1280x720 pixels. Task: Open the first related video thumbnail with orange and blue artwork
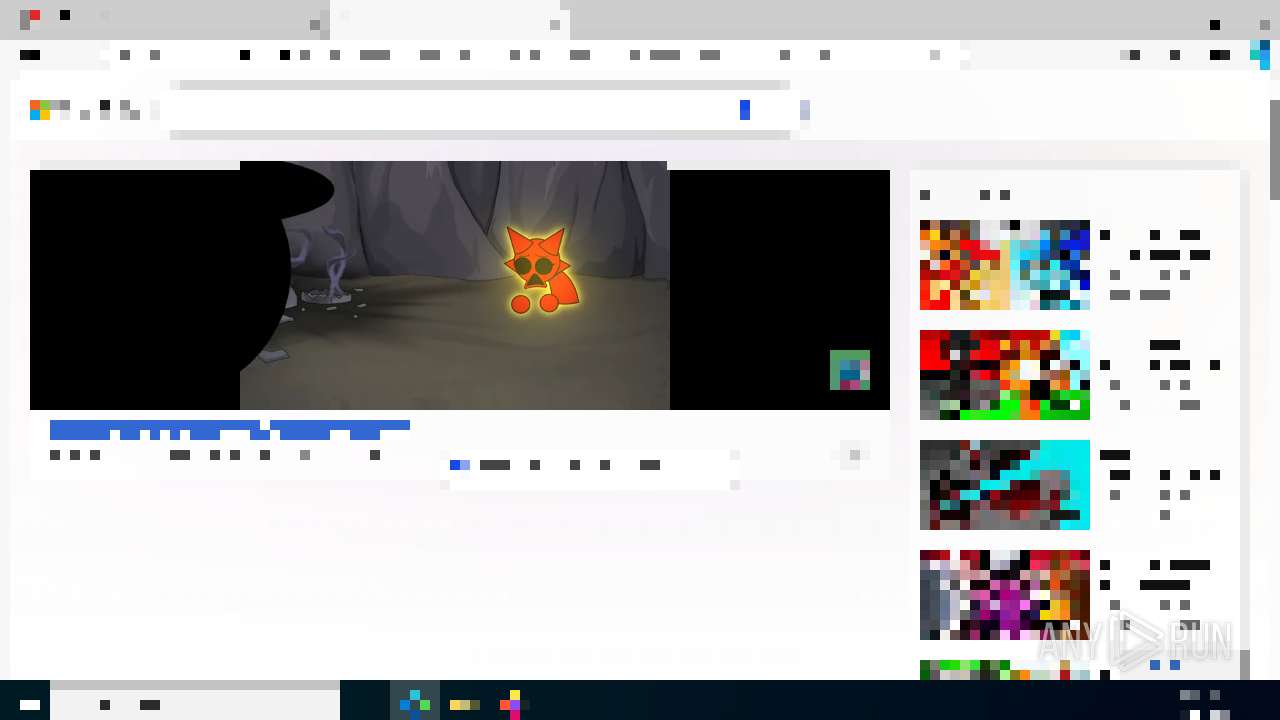click(x=1005, y=265)
